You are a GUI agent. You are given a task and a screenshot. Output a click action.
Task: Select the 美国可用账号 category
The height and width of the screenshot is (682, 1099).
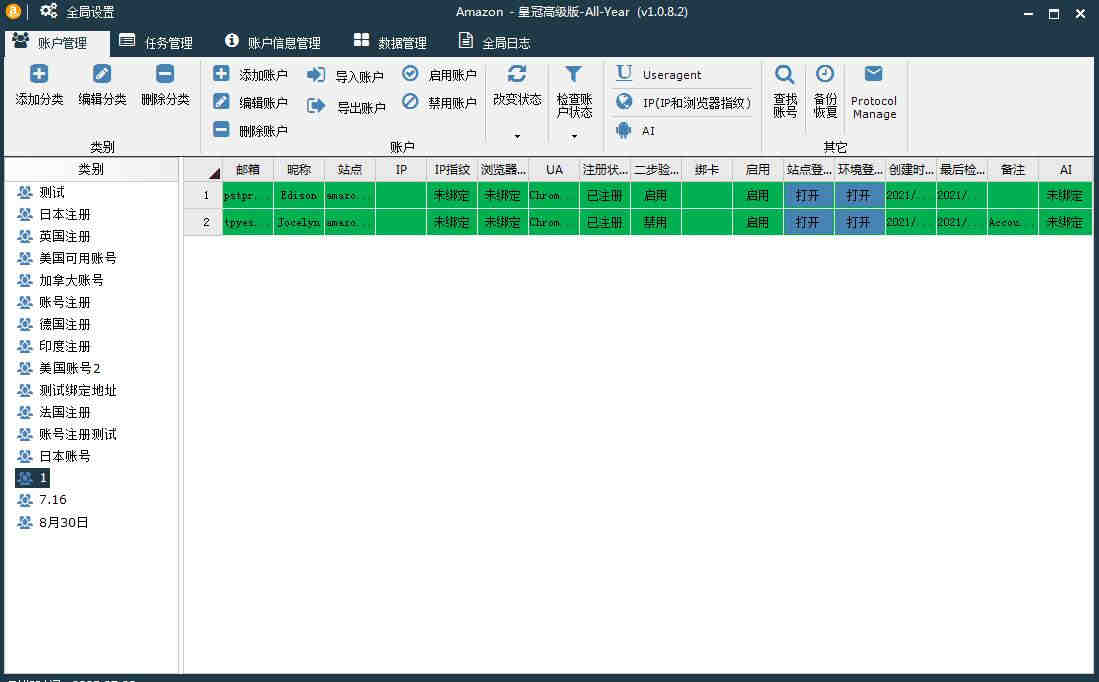coord(67,258)
